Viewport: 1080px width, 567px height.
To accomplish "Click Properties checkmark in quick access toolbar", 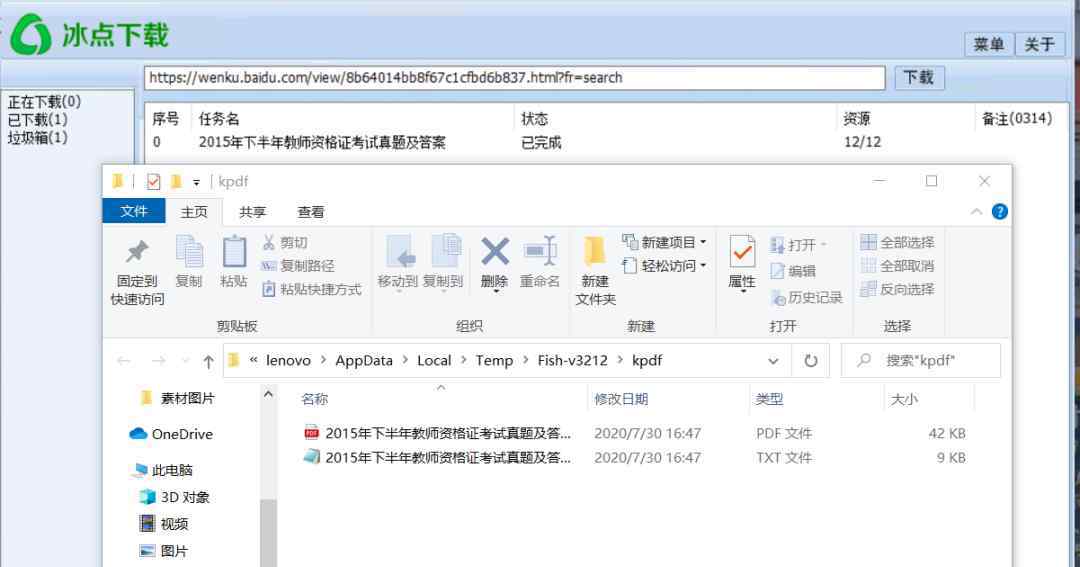I will pyautogui.click(x=153, y=182).
